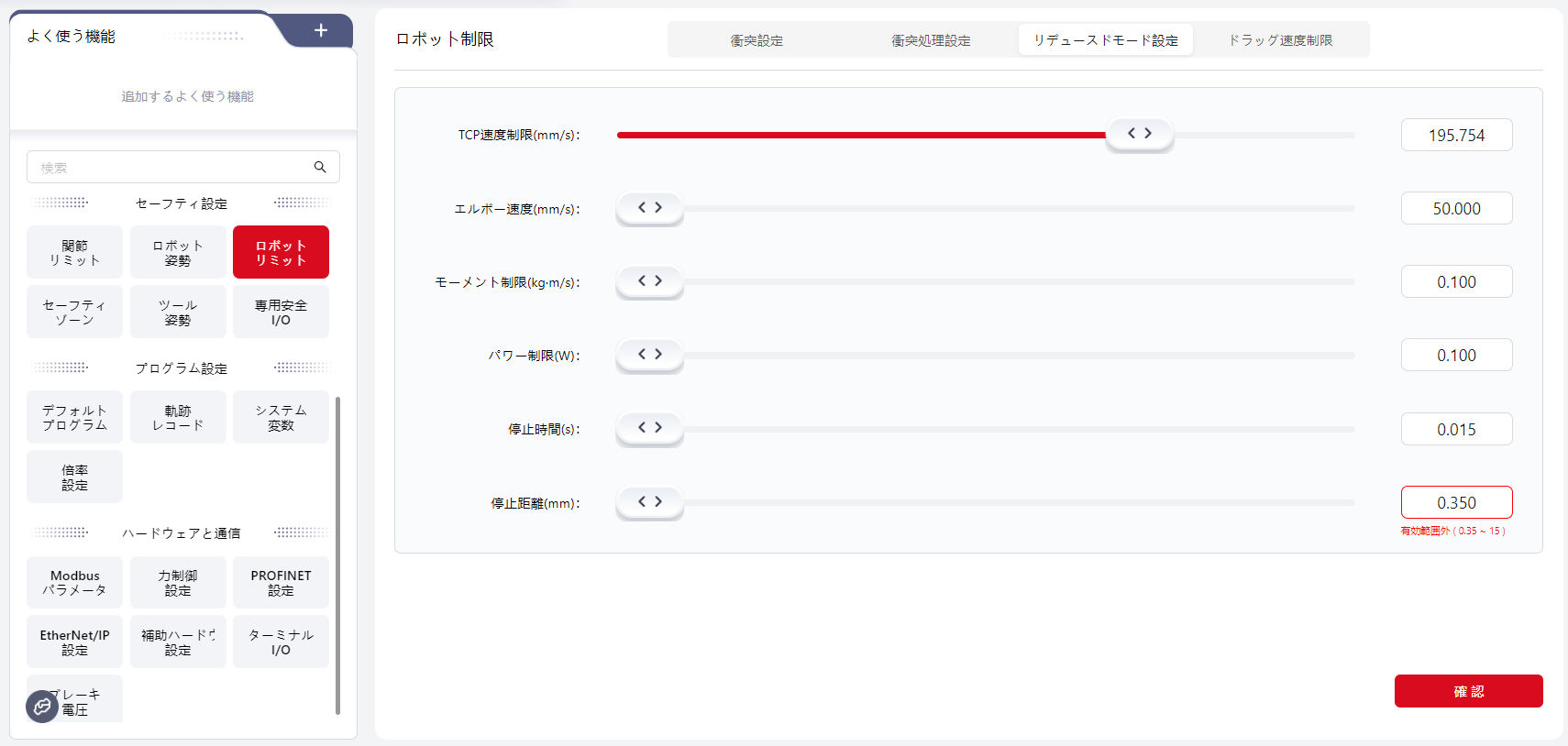The height and width of the screenshot is (746, 1568).
Task: Open the セーフティゾーン settings
Action: [74, 312]
